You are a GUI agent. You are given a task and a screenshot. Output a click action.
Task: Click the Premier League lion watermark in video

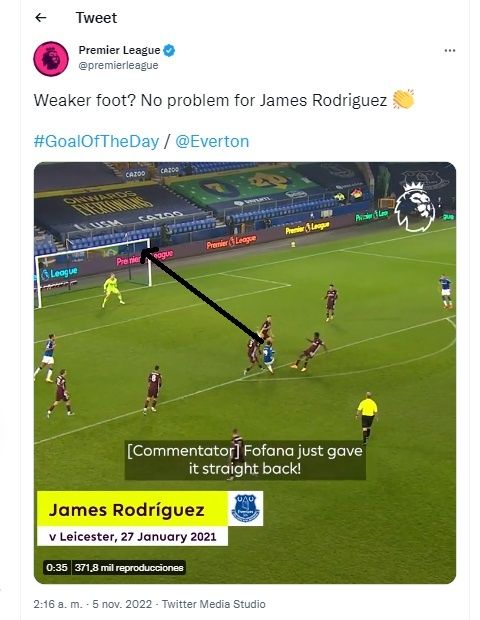[x=415, y=206]
